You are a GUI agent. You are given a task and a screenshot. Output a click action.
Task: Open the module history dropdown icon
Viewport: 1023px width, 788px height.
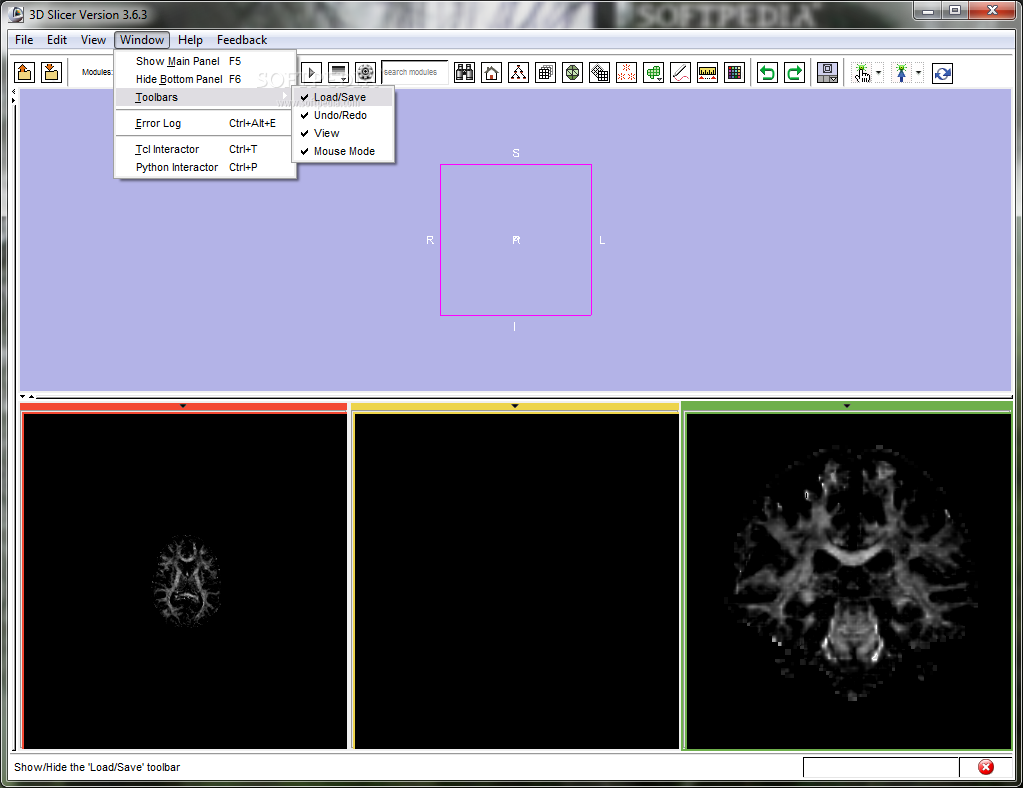click(339, 72)
